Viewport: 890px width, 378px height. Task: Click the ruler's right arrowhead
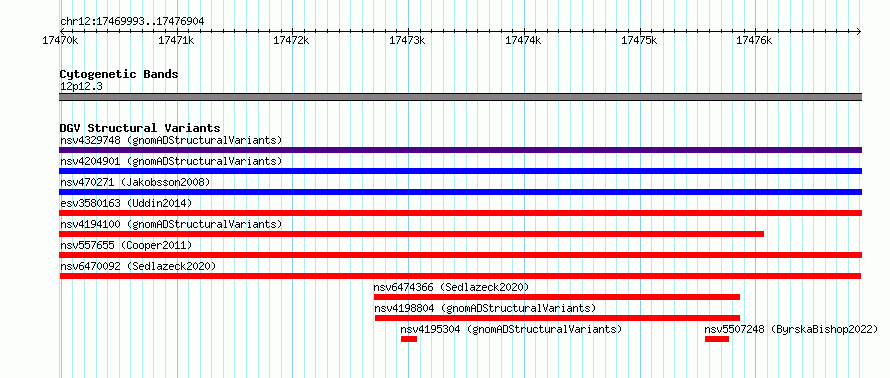click(x=859, y=31)
